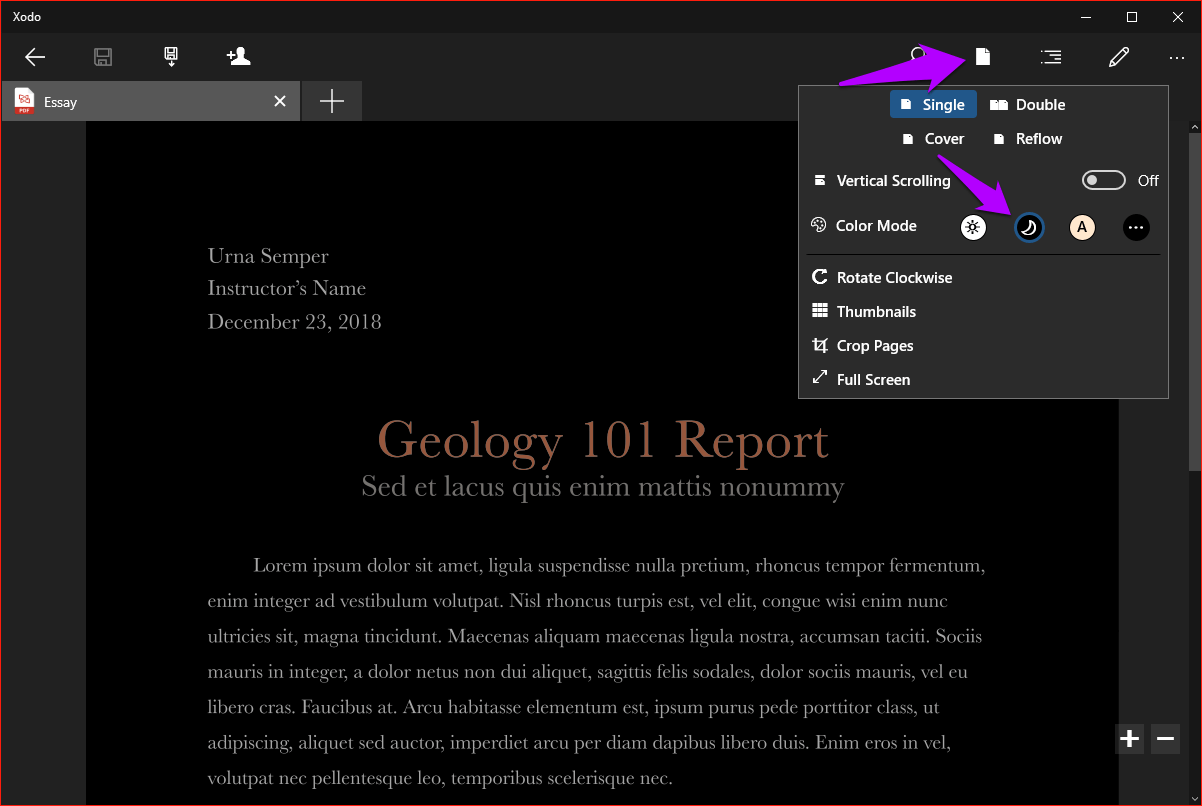Open the view mode page icon
Screen dimensions: 1202x806
click(x=983, y=57)
